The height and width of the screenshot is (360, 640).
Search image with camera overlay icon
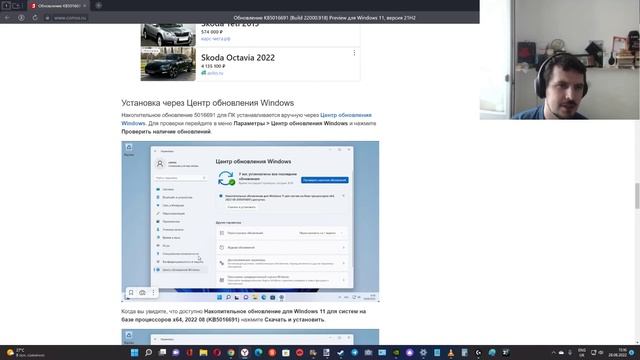pyautogui.click(x=142, y=293)
